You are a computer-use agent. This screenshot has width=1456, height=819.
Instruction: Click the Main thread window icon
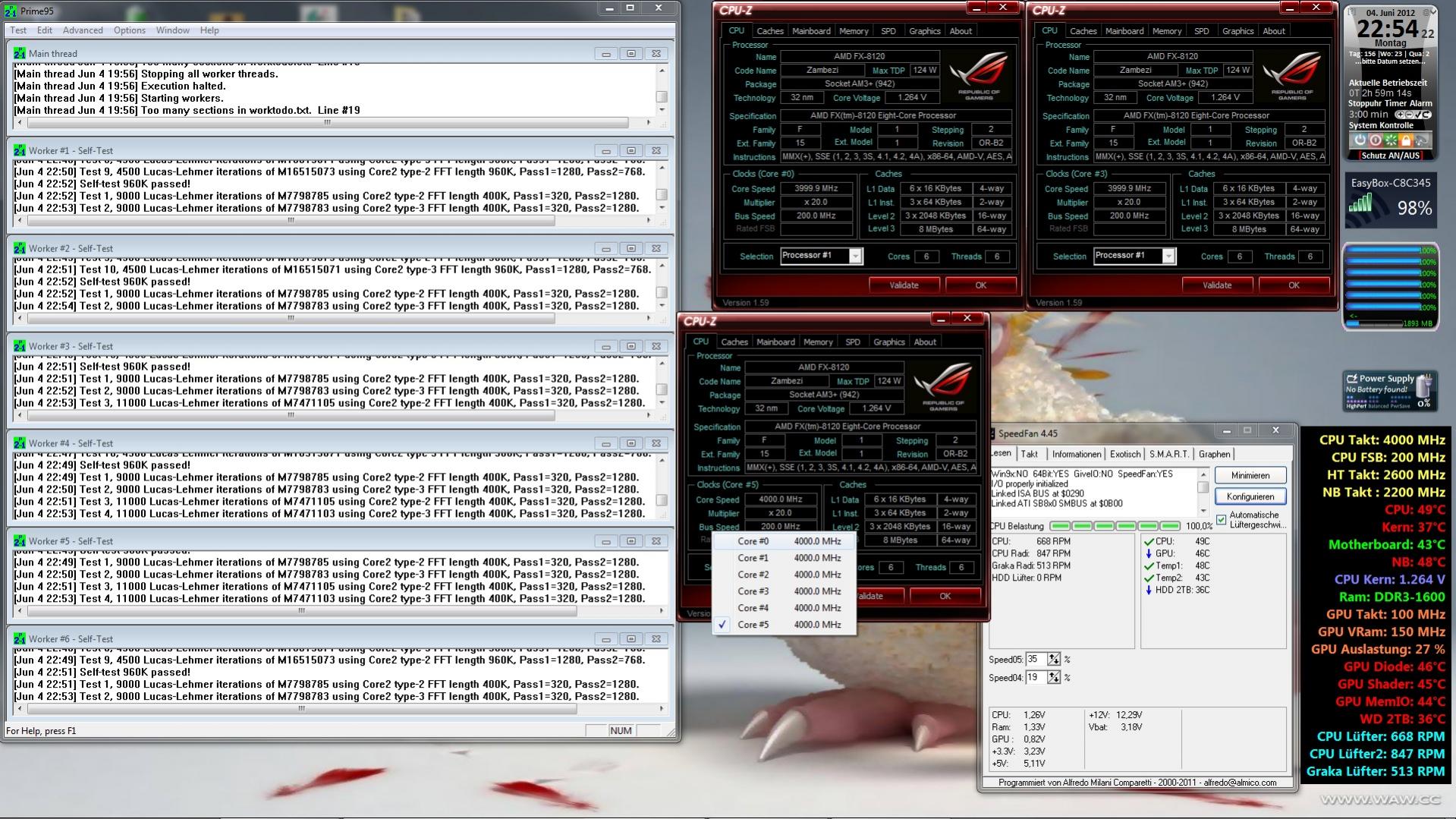click(19, 53)
